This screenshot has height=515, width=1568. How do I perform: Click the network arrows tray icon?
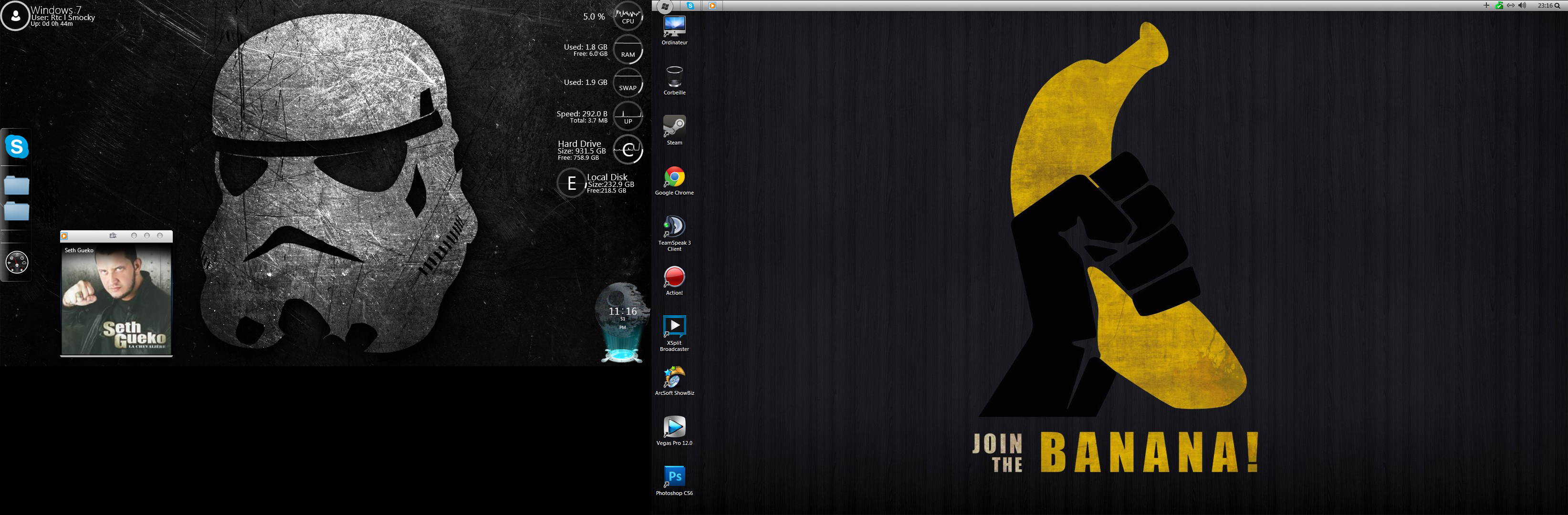1511,5
